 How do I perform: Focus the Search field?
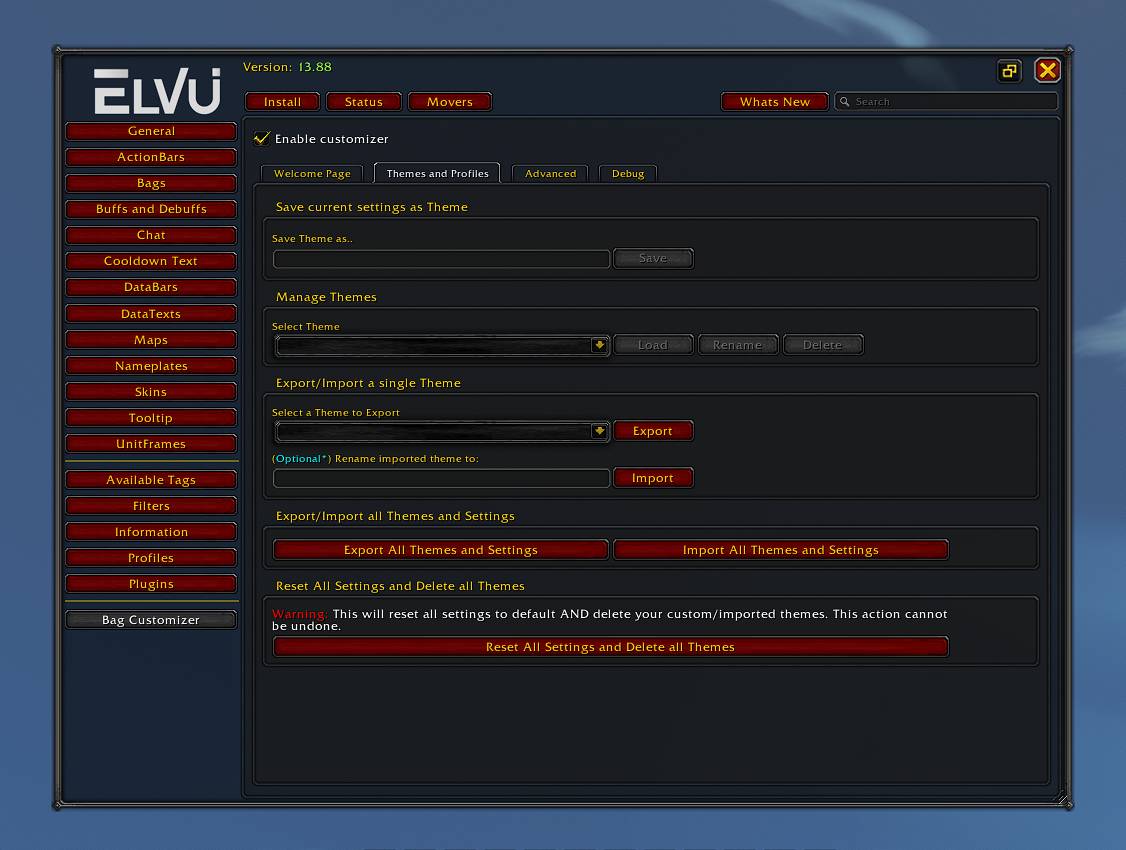[946, 102]
